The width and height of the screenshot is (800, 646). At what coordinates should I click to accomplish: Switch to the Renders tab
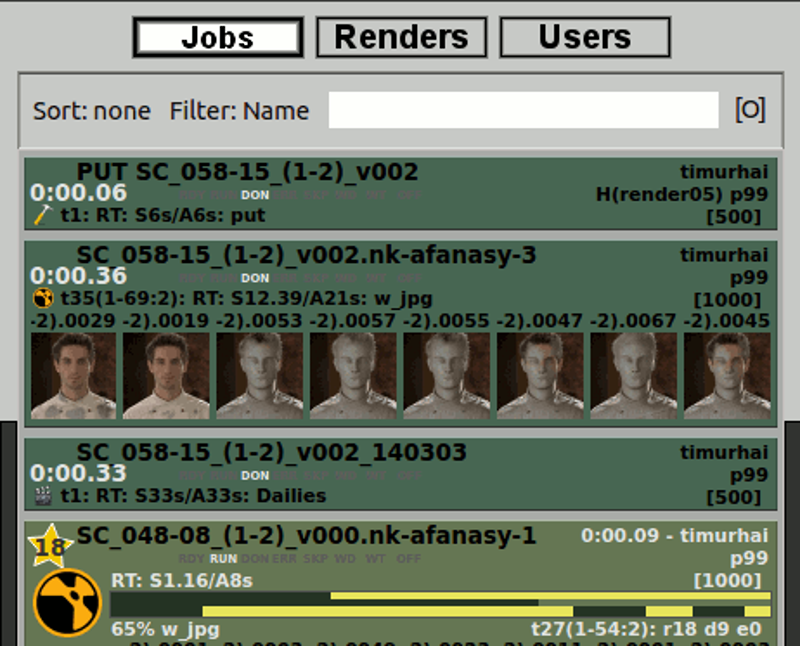point(401,36)
